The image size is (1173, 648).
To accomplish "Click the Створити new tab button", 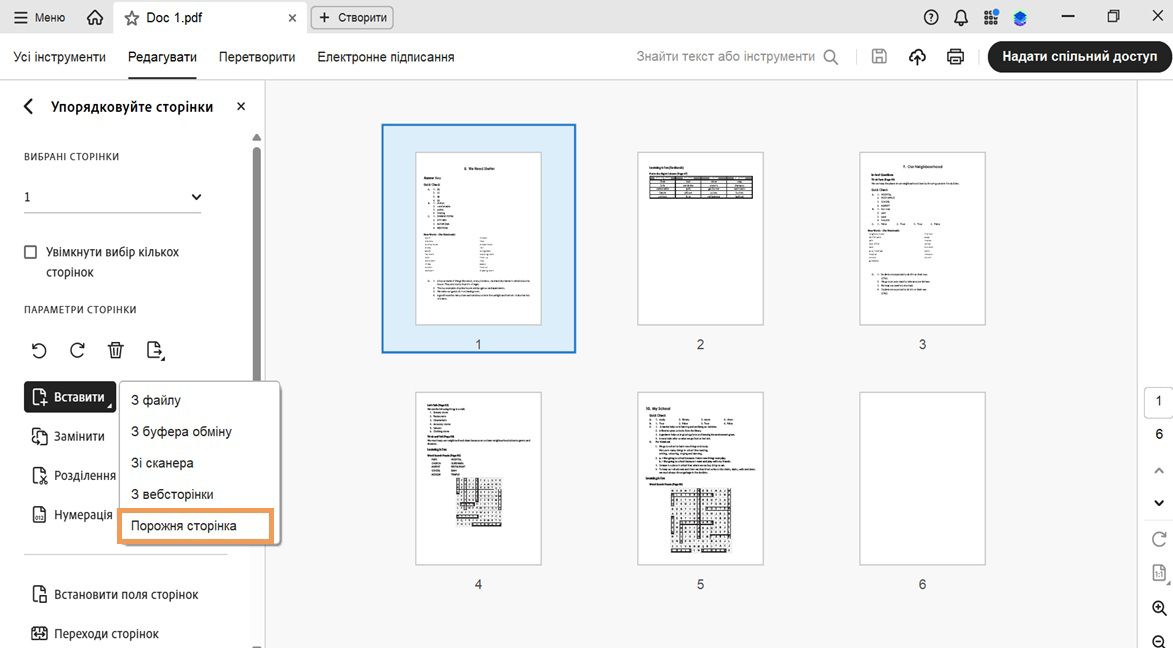I will coord(352,17).
